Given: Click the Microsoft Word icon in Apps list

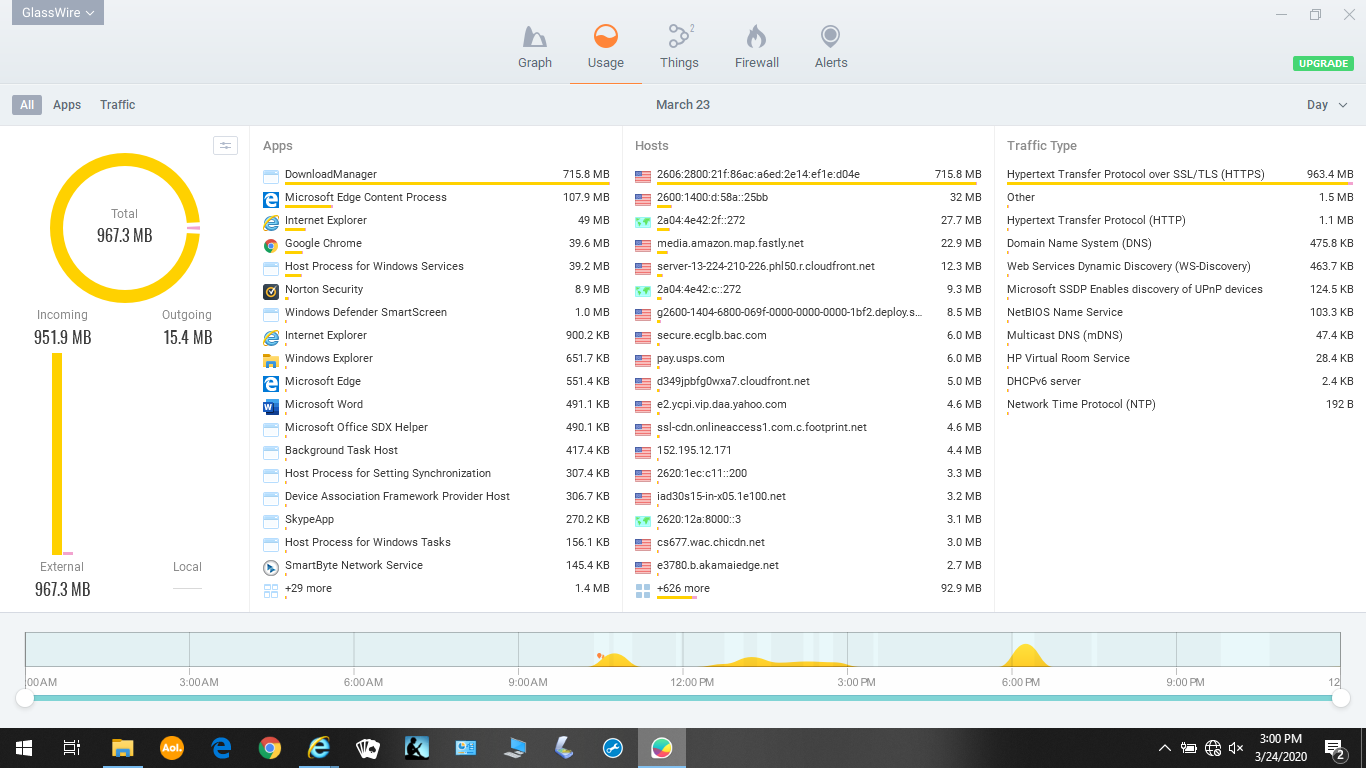Looking at the screenshot, I should (270, 405).
